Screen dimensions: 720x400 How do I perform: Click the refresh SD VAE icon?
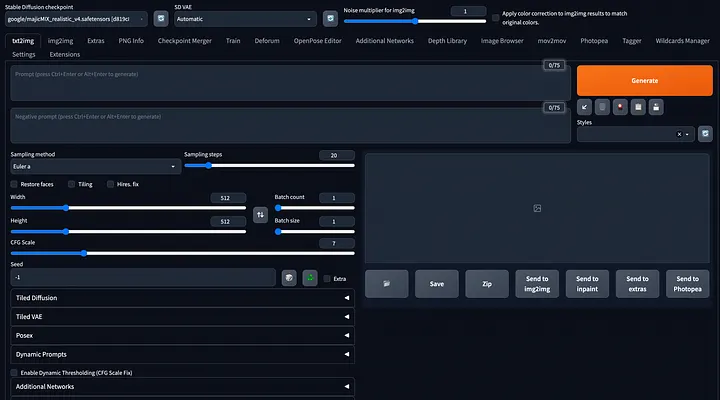point(329,18)
